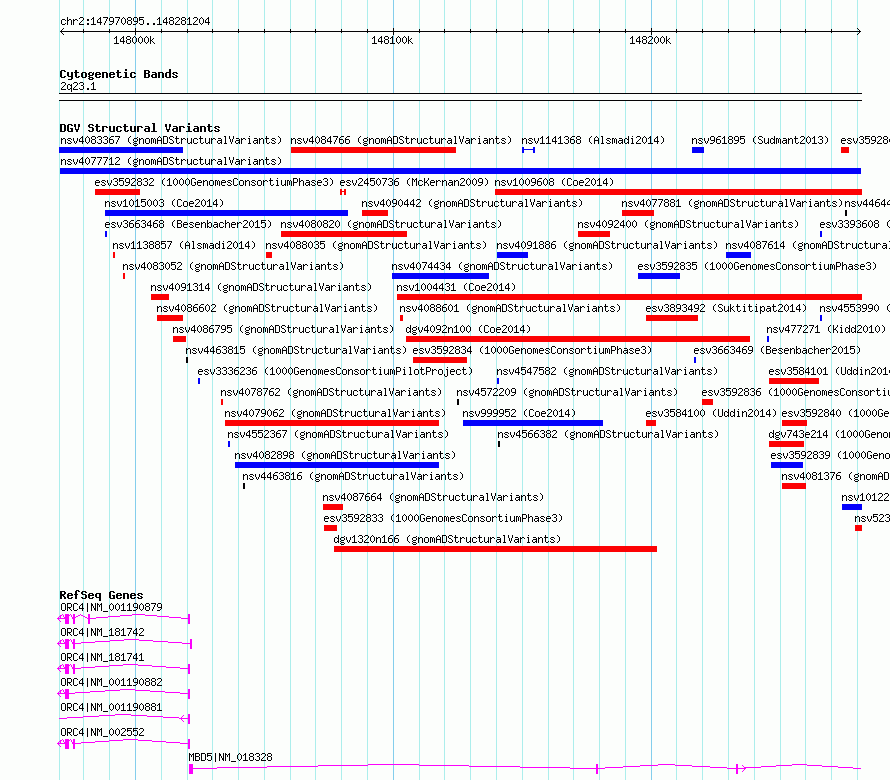The height and width of the screenshot is (780, 890).
Task: Select nsv4547582 variant label
Action: [607, 371]
